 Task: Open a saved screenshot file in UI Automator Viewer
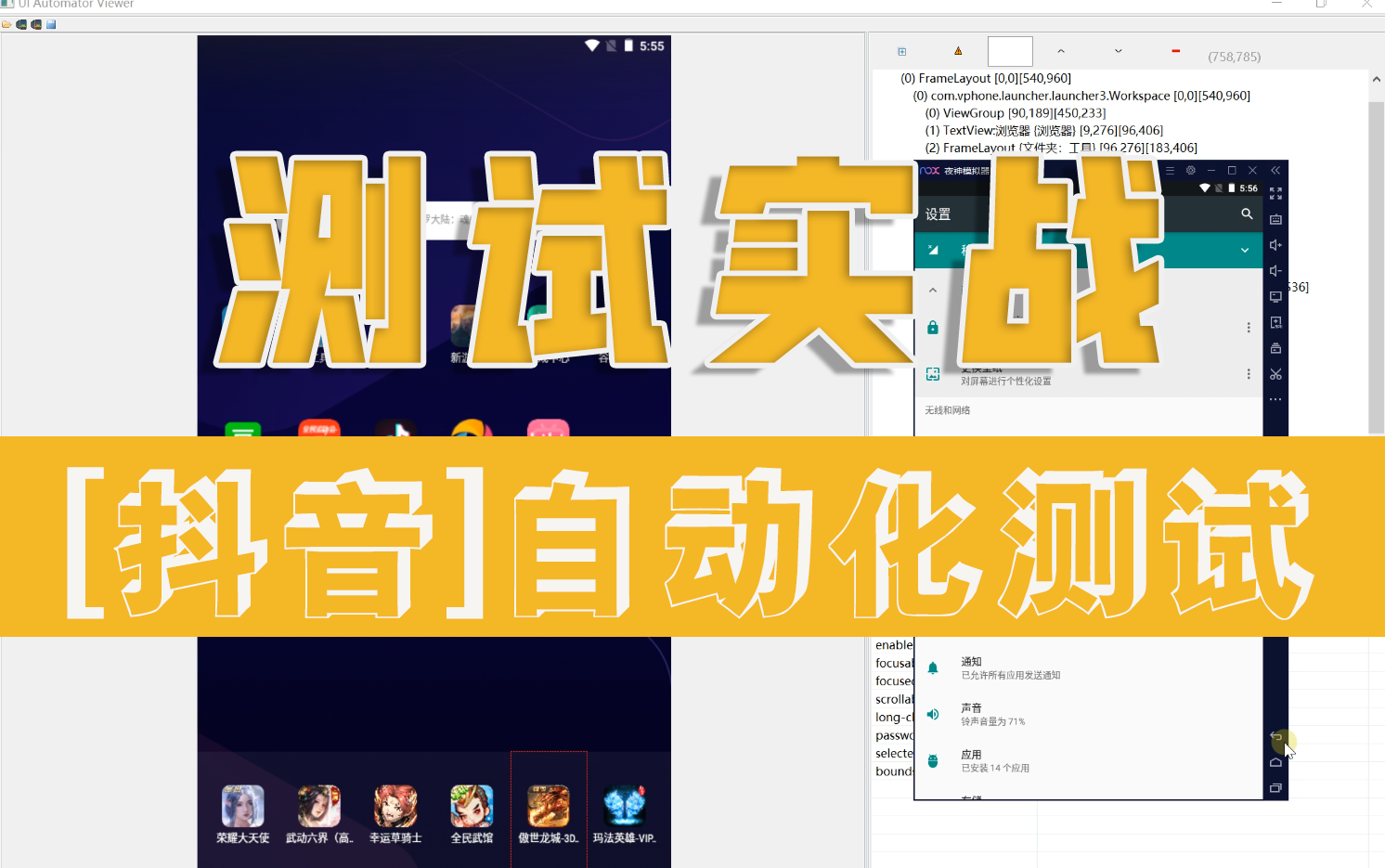coord(6,24)
